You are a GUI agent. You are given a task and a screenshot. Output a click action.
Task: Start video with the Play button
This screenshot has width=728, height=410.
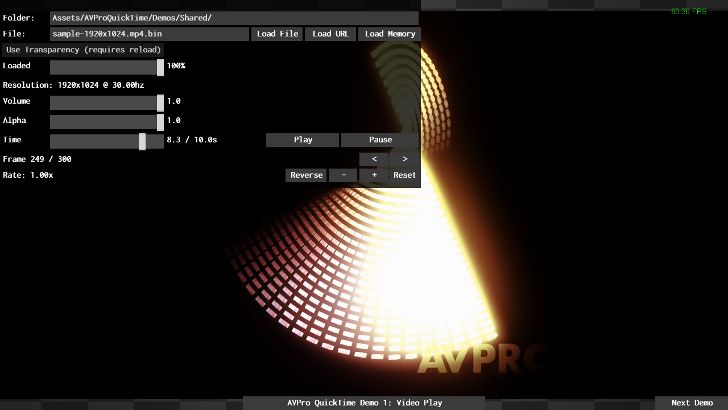pos(303,140)
